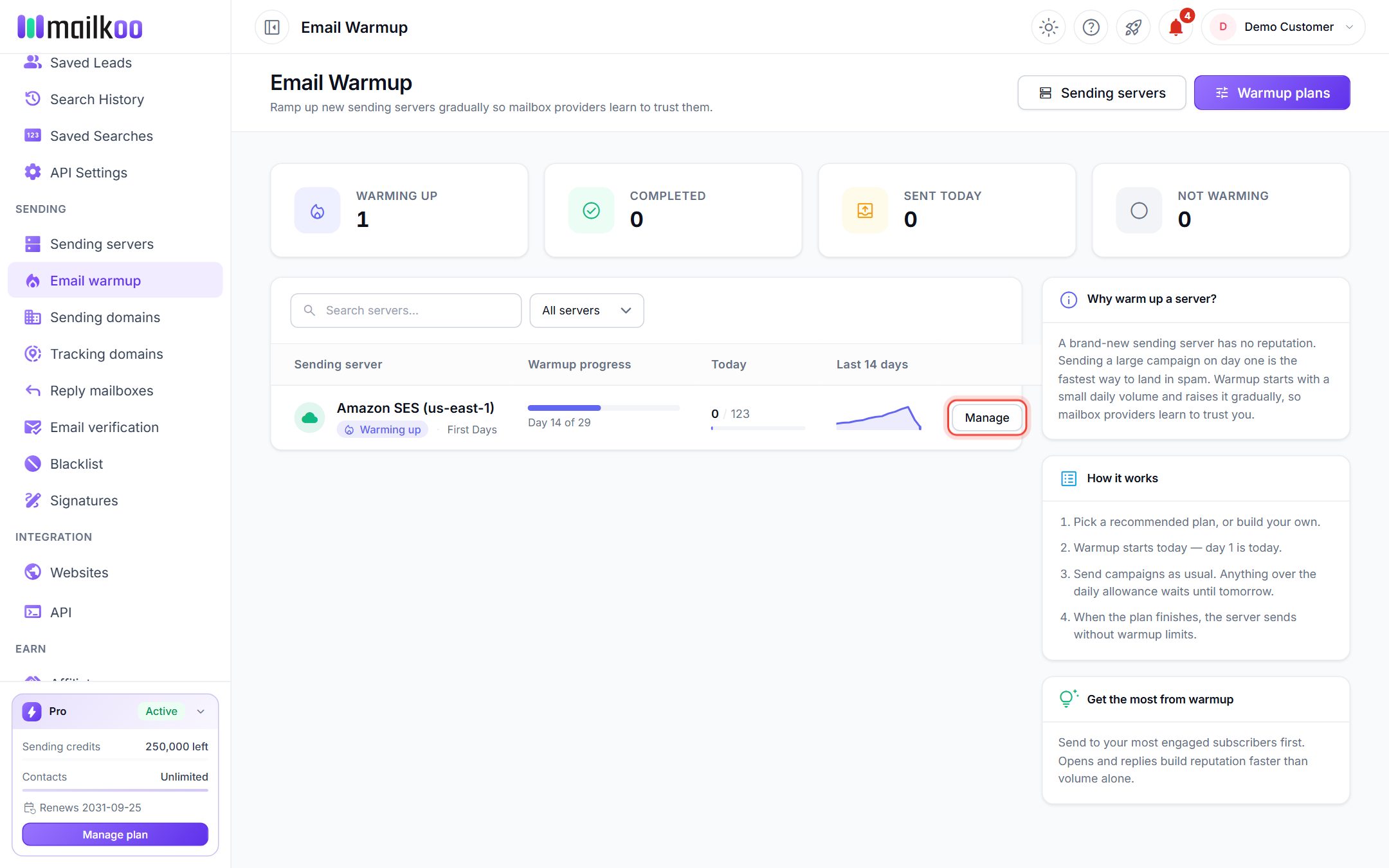Viewport: 1389px width, 868px height.
Task: Go to Reply mailboxes
Action: click(x=116, y=390)
